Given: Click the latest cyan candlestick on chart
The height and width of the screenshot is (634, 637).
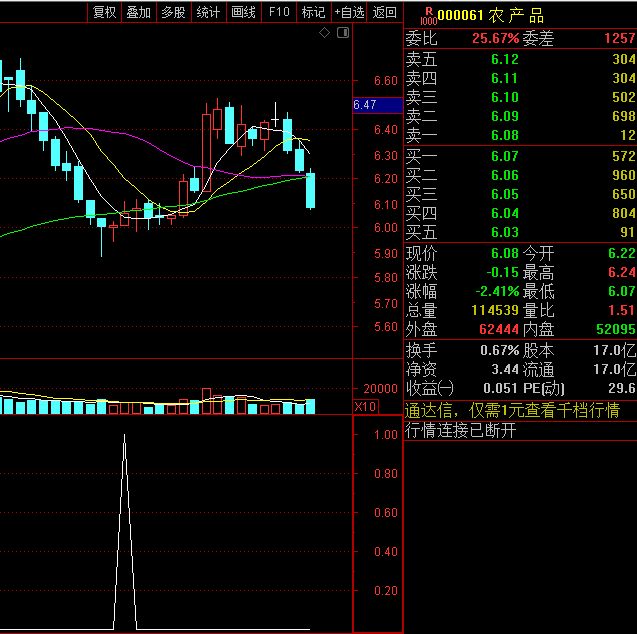Looking at the screenshot, I should tap(310, 190).
